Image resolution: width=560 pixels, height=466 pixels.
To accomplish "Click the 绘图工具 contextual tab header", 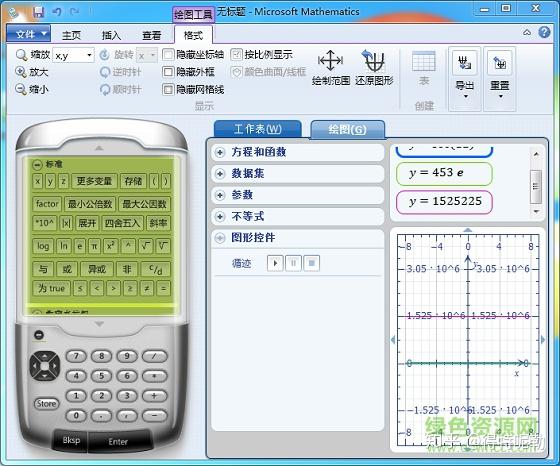I will 193,15.
